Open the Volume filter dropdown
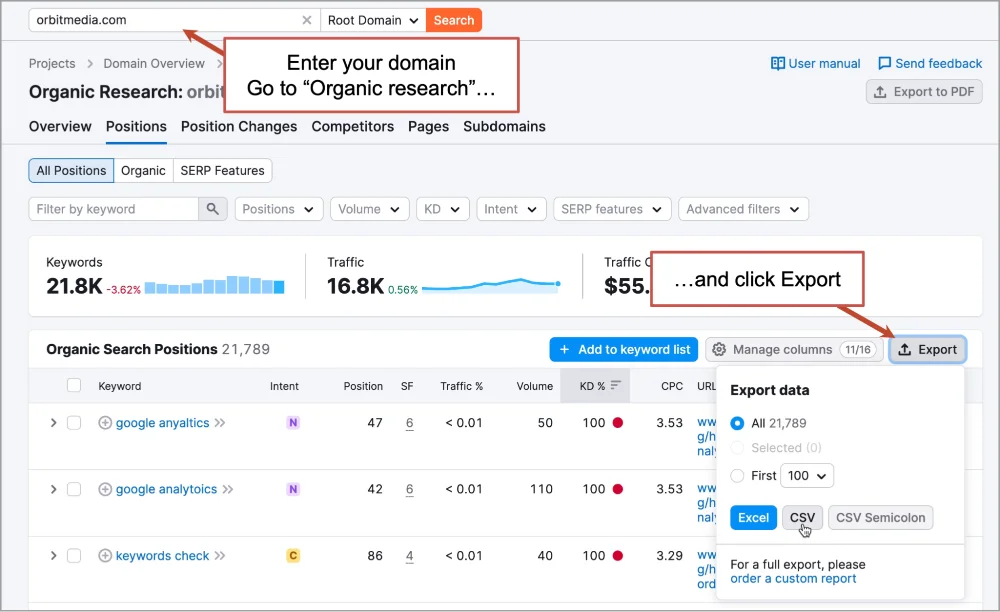This screenshot has width=1000, height=612. (369, 209)
